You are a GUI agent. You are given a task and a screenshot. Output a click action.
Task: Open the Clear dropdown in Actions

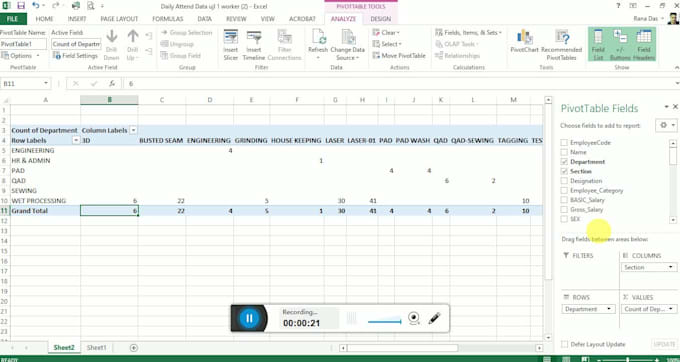point(386,33)
